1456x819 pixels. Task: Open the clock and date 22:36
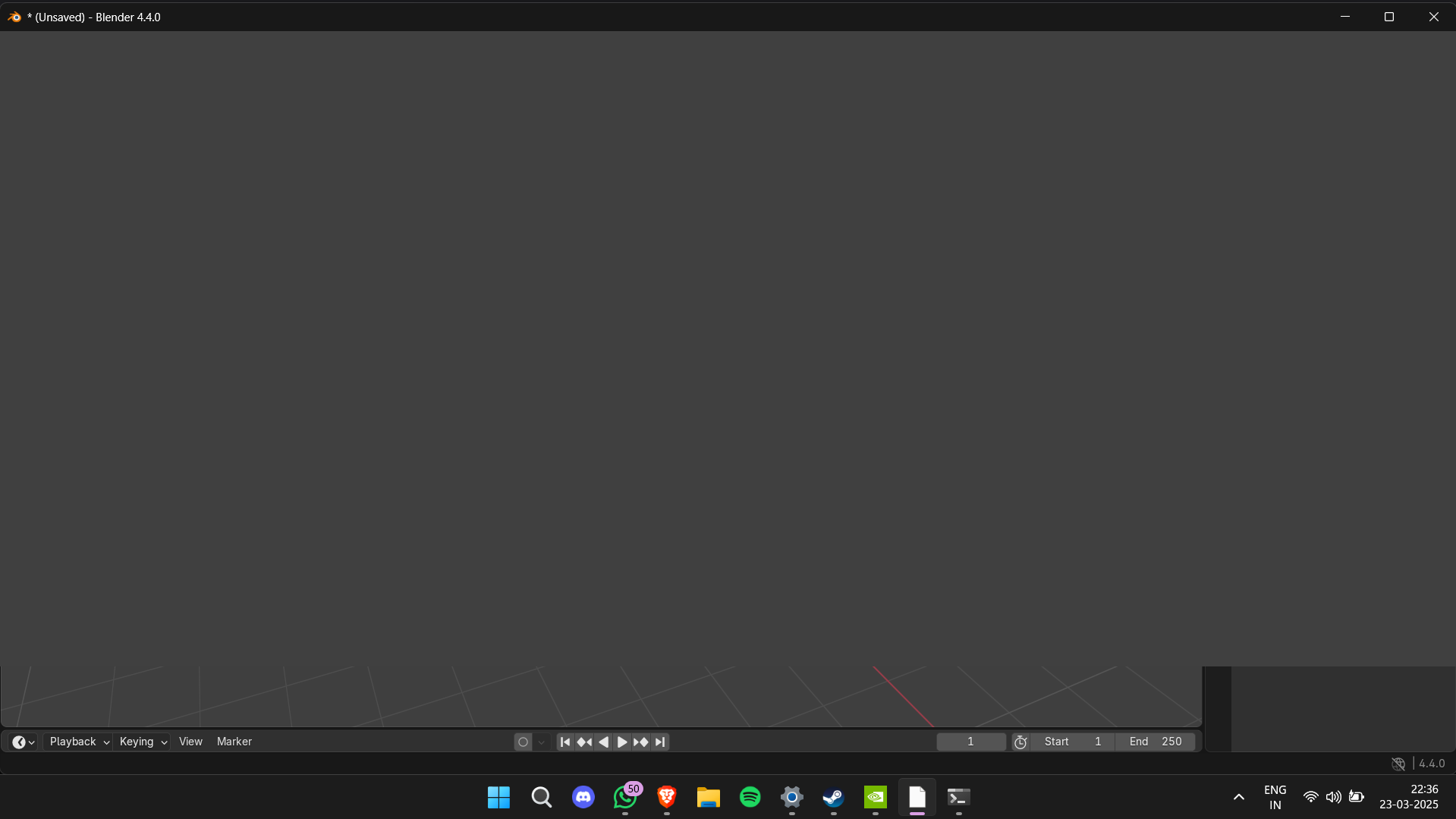(x=1409, y=797)
